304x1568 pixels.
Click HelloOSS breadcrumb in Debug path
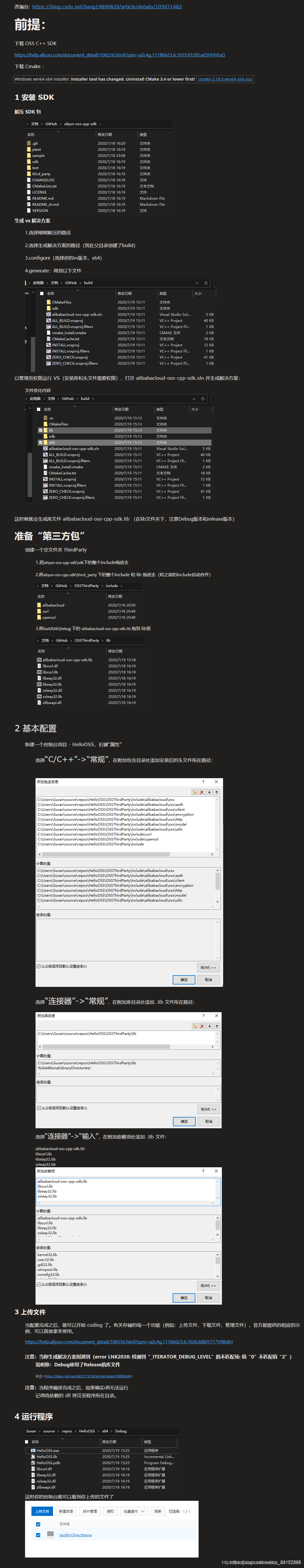point(87,1431)
